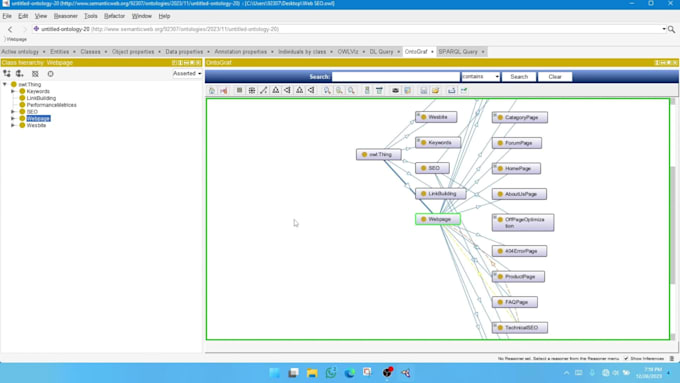The width and height of the screenshot is (680, 383).
Task: Apply the spring layout diagonal-line icon
Action: (x=264, y=90)
